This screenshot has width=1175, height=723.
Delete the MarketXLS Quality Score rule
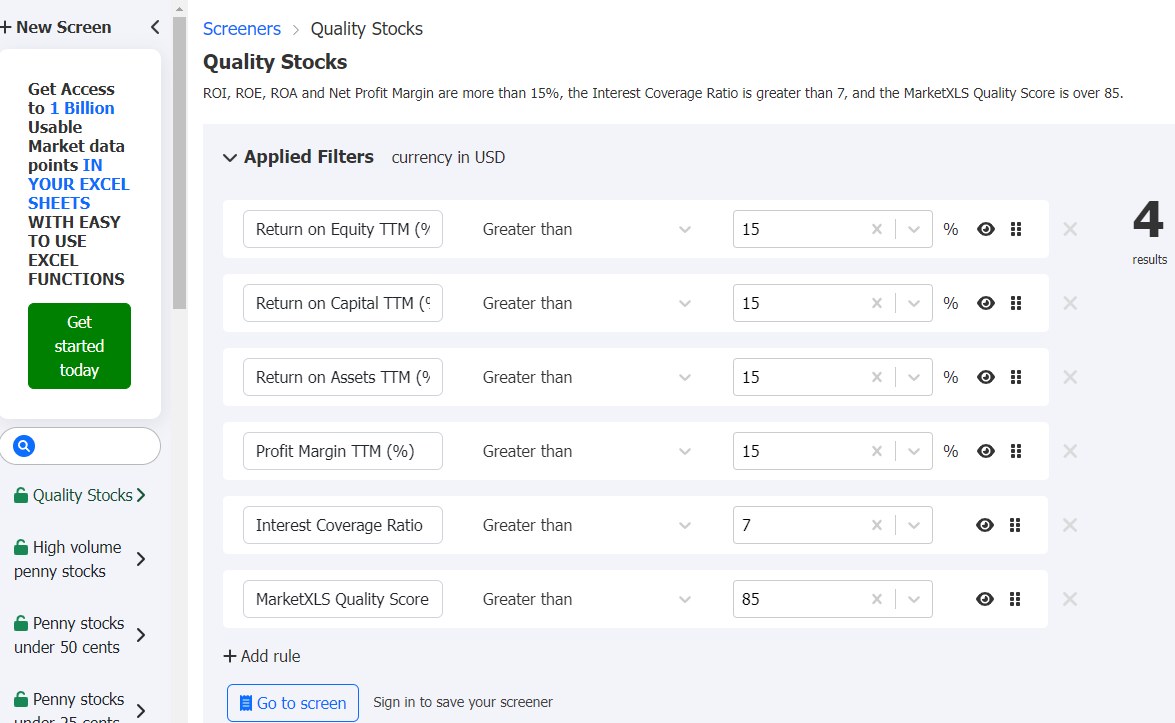(1070, 599)
